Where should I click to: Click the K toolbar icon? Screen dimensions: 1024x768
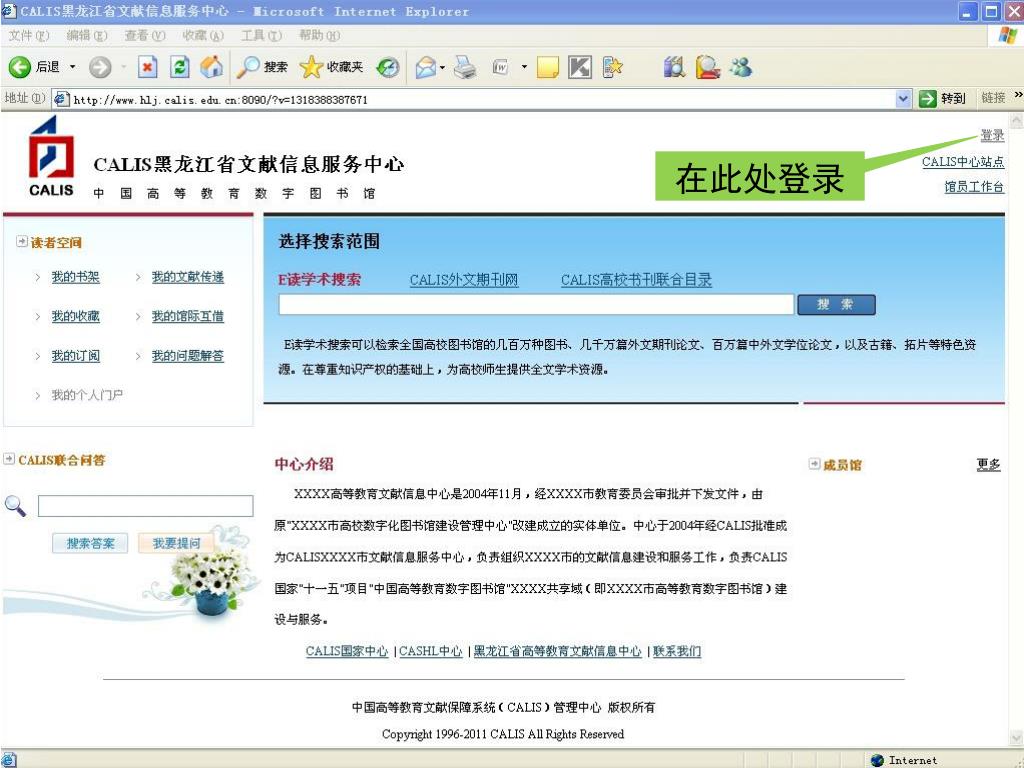pyautogui.click(x=580, y=67)
